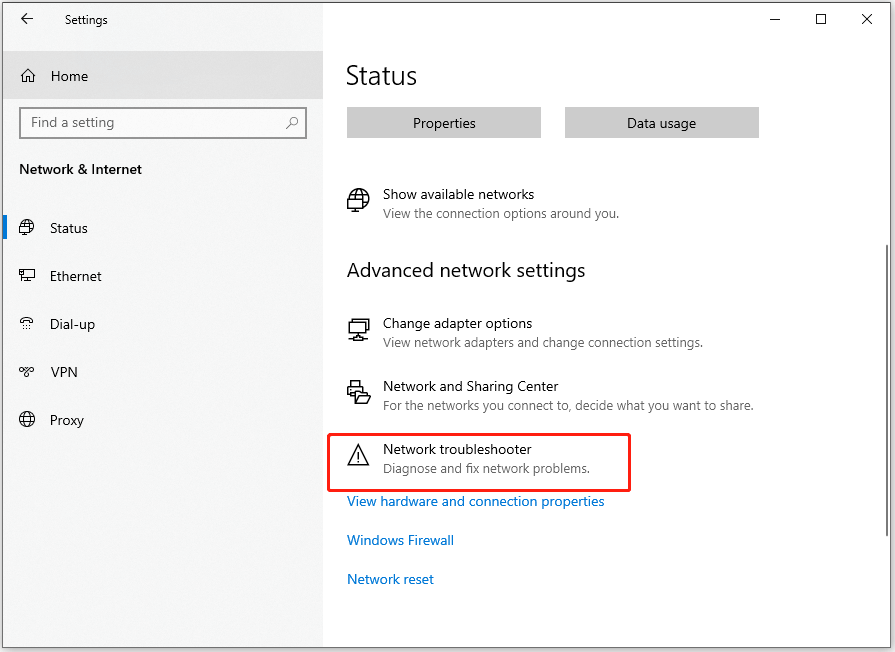Click the Proxy globe icon
Screen dimensions: 895x652
pos(27,420)
